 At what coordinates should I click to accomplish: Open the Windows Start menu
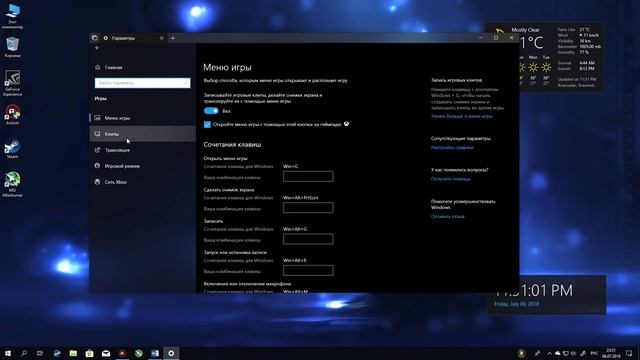[8, 353]
